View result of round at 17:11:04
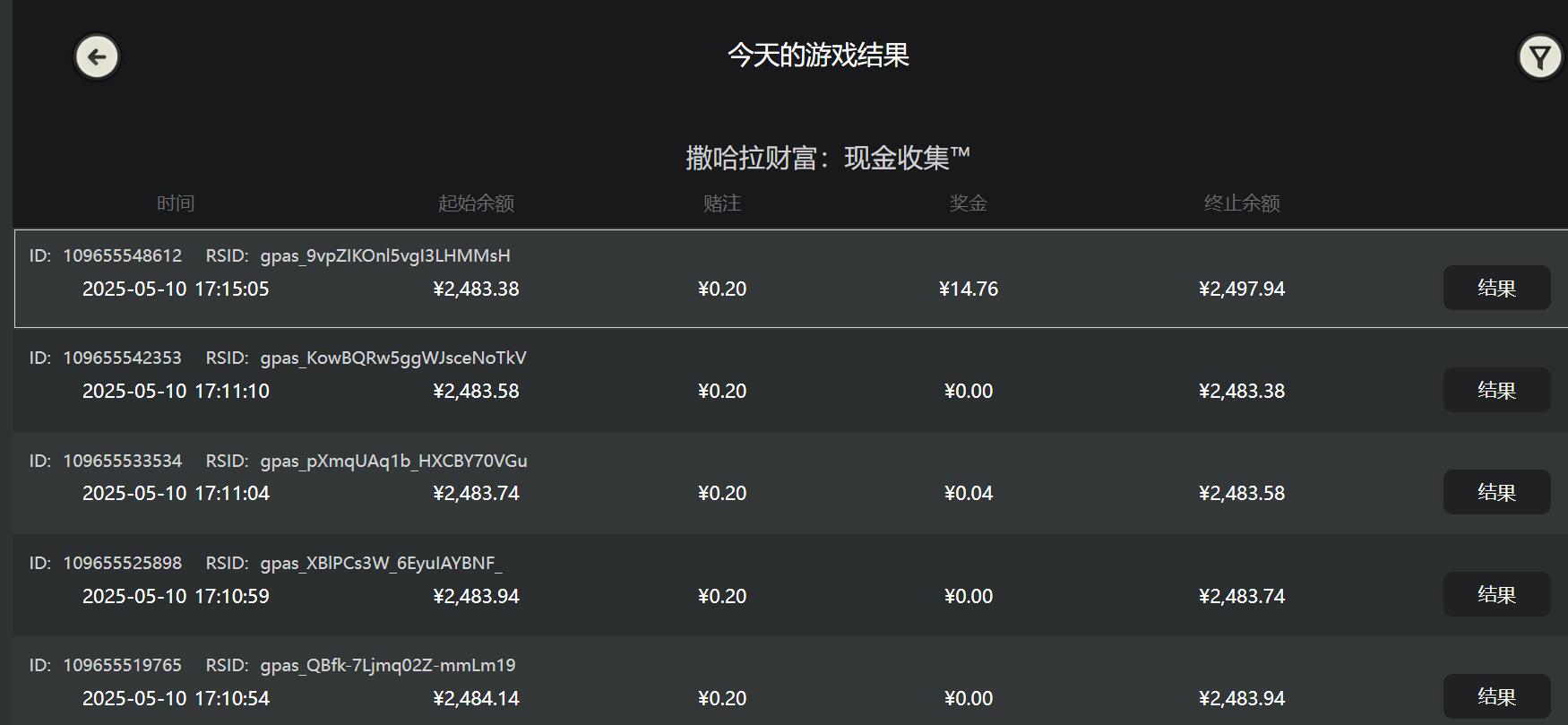The height and width of the screenshot is (725, 1568). 1496,492
